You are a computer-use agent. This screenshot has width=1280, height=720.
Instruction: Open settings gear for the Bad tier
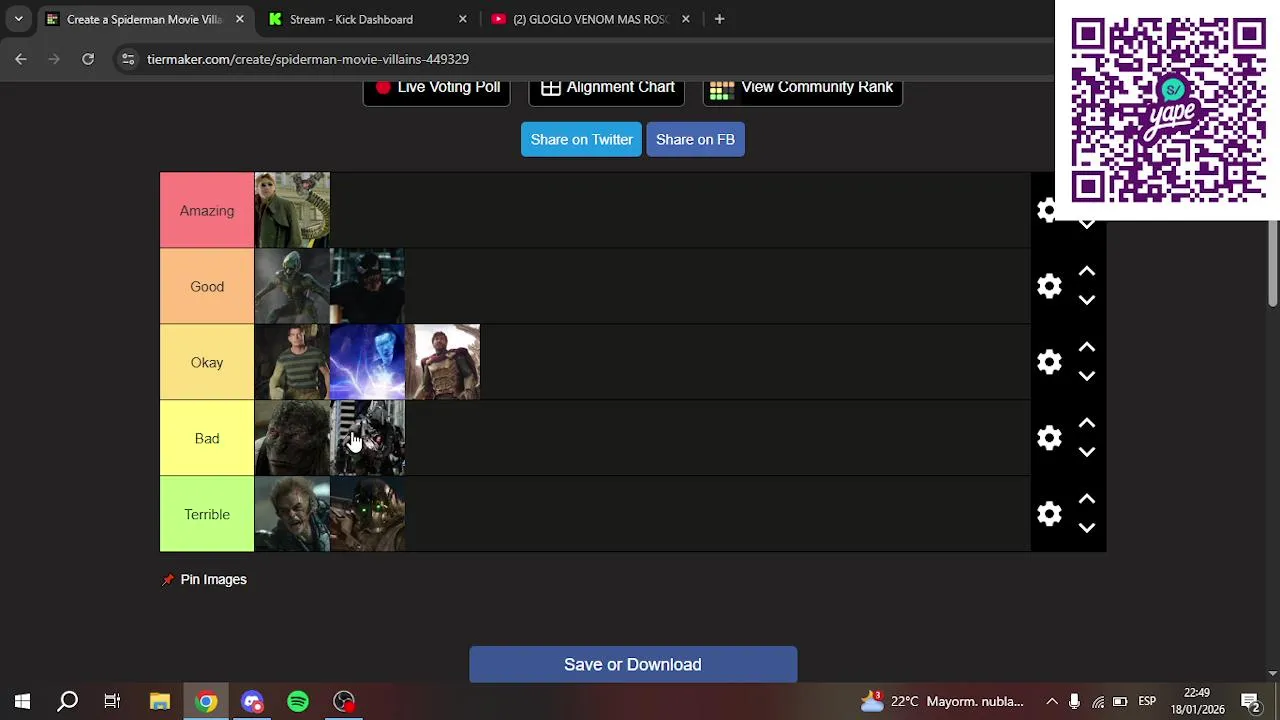(1049, 438)
